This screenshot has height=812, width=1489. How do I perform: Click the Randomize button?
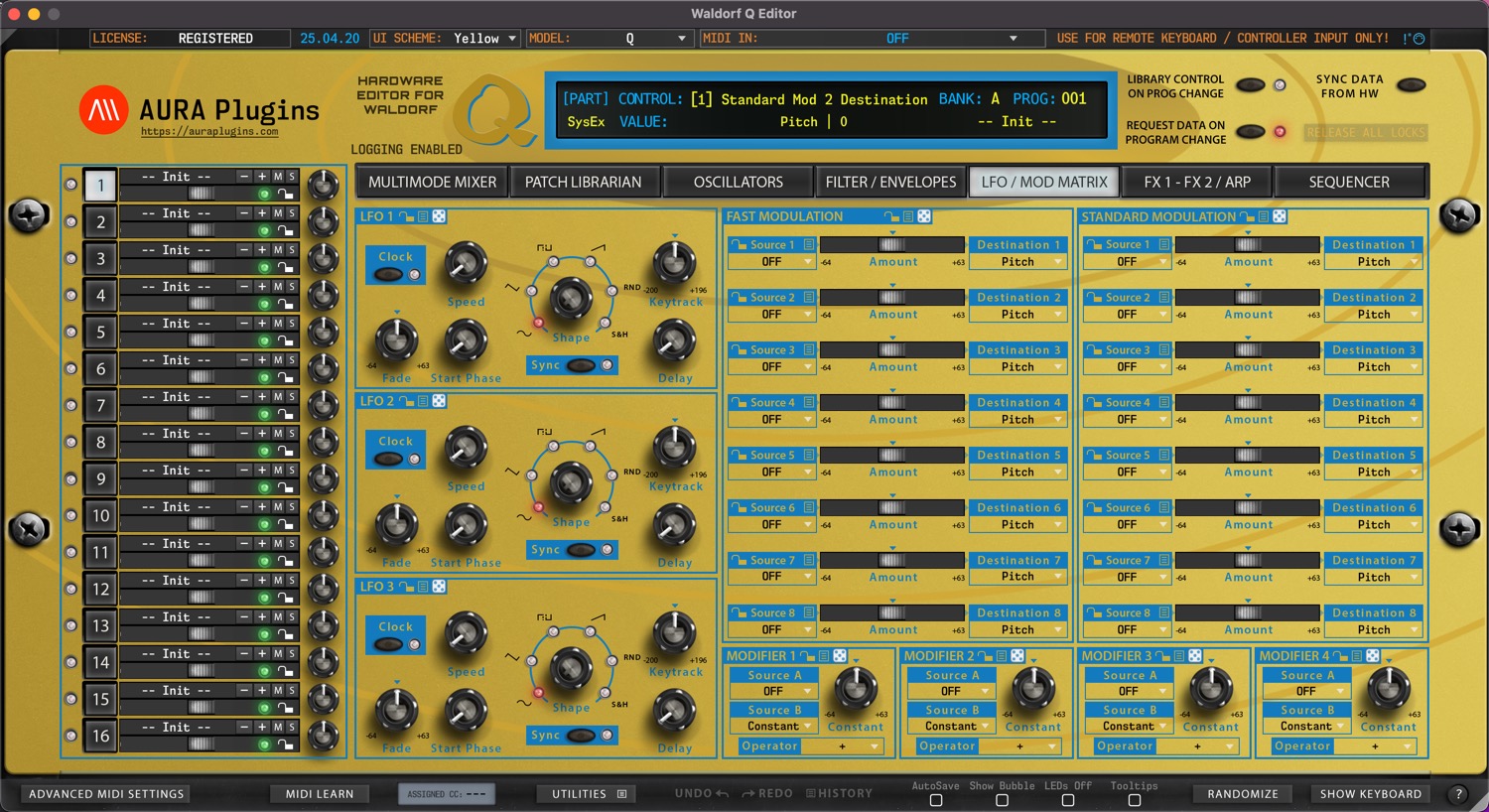point(1243,794)
